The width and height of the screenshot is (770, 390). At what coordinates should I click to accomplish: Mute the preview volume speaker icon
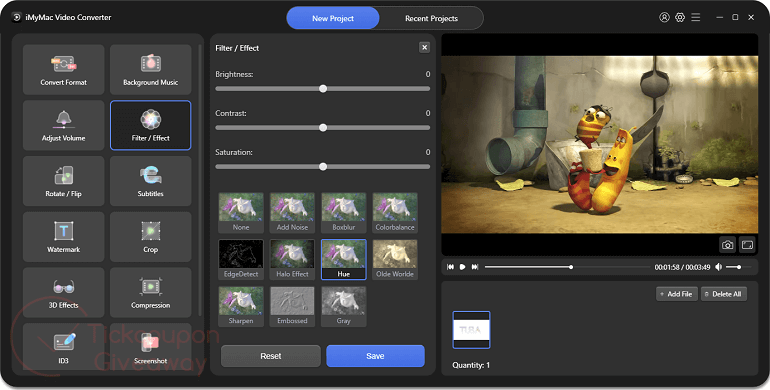click(x=718, y=267)
